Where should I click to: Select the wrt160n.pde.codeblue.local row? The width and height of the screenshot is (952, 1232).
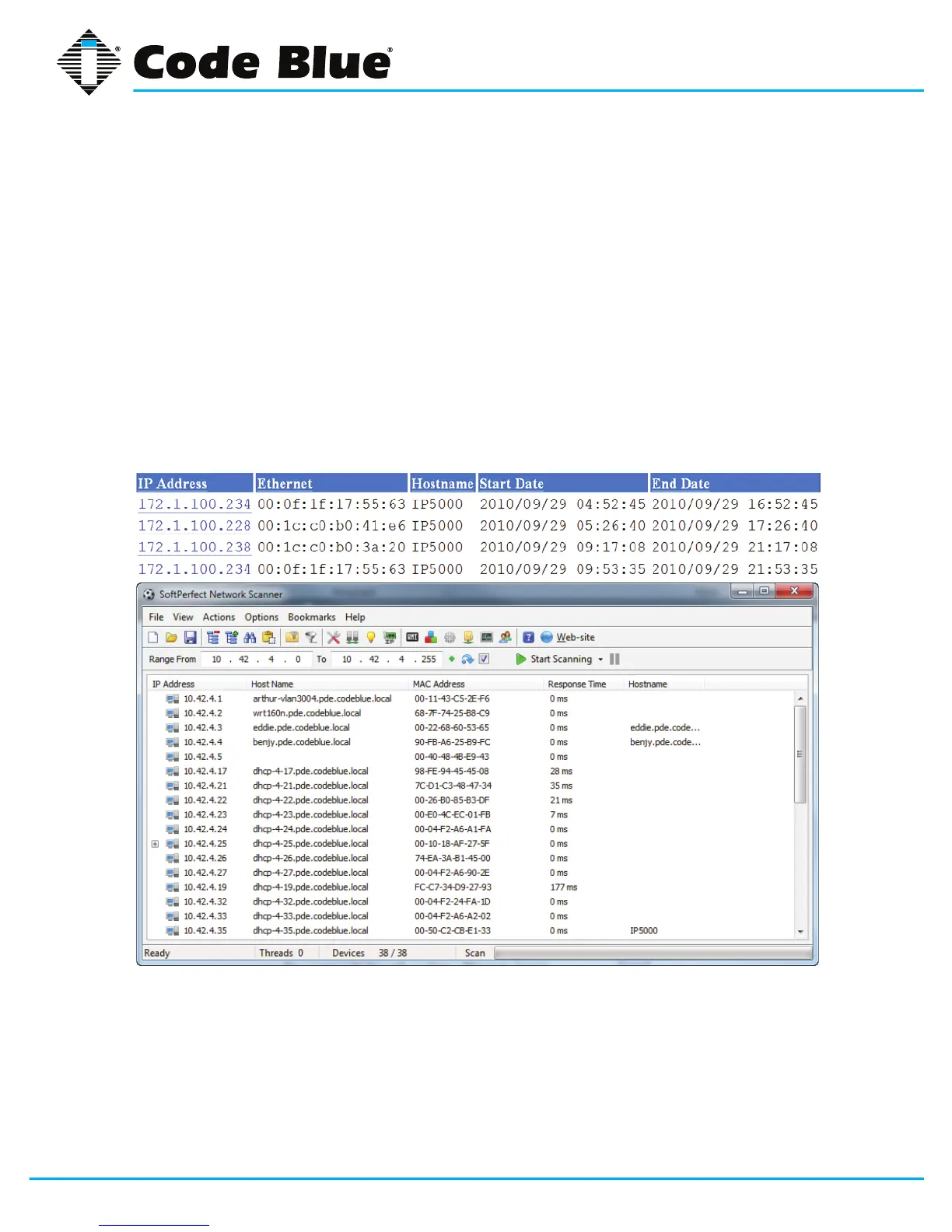pos(471,713)
